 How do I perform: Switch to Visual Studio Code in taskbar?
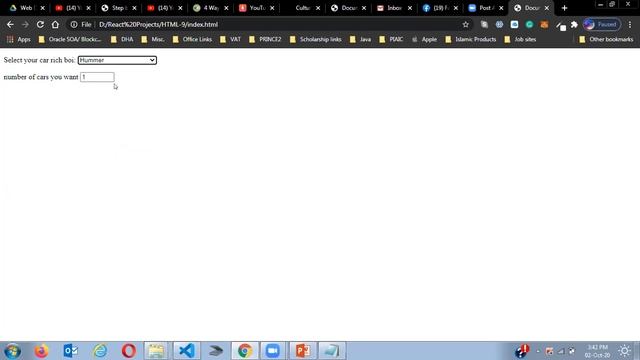(187, 351)
